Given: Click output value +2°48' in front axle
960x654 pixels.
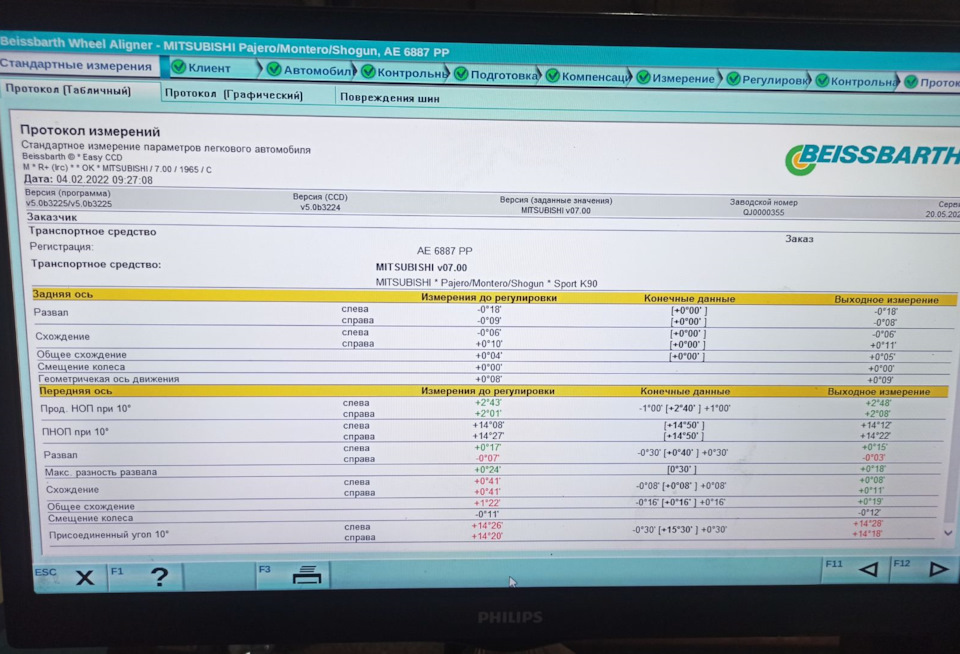Looking at the screenshot, I should [x=878, y=403].
